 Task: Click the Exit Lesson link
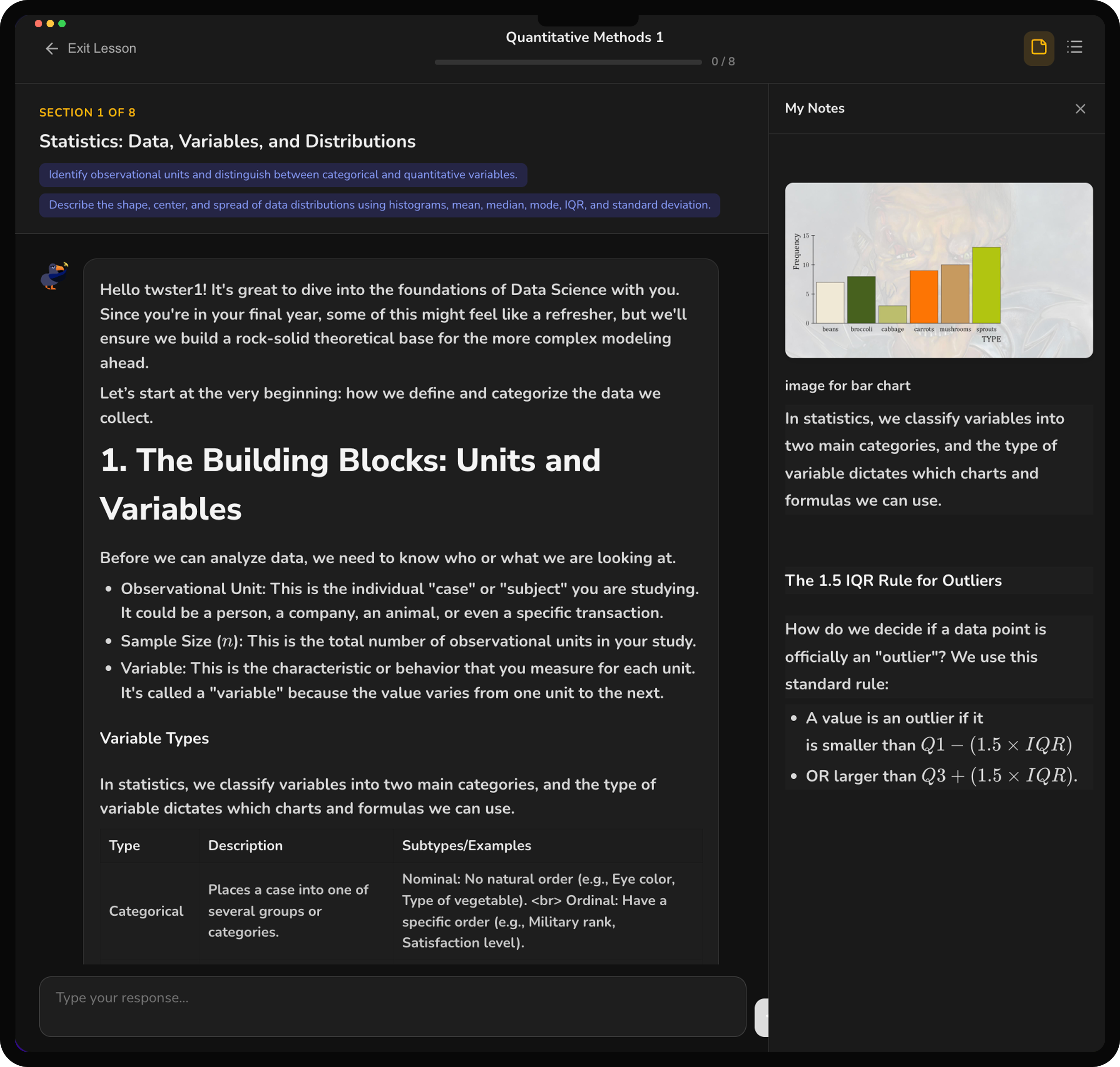(103, 48)
